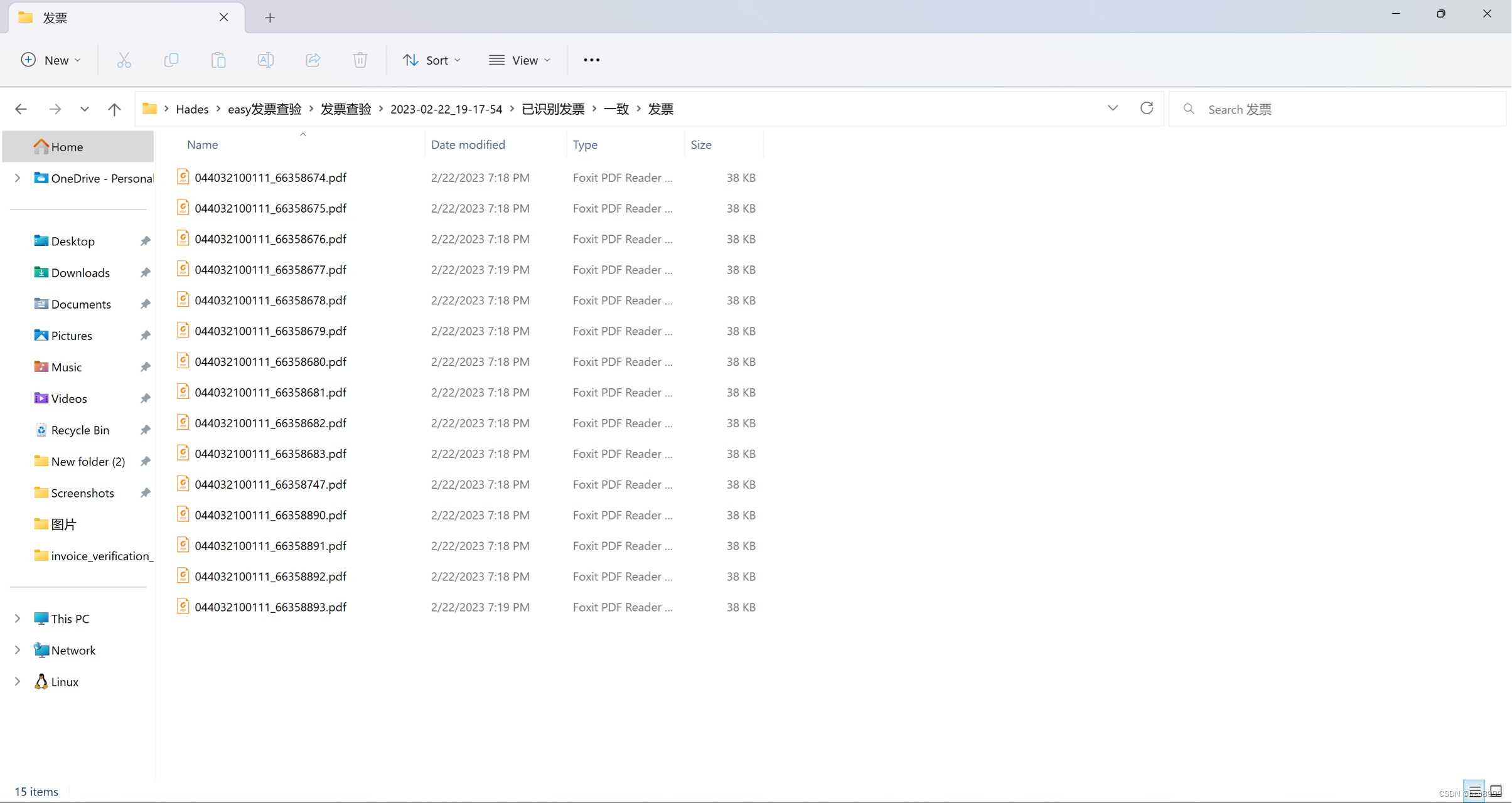Click Hades in the breadcrumb path
Viewport: 1512px width, 803px height.
(x=192, y=109)
